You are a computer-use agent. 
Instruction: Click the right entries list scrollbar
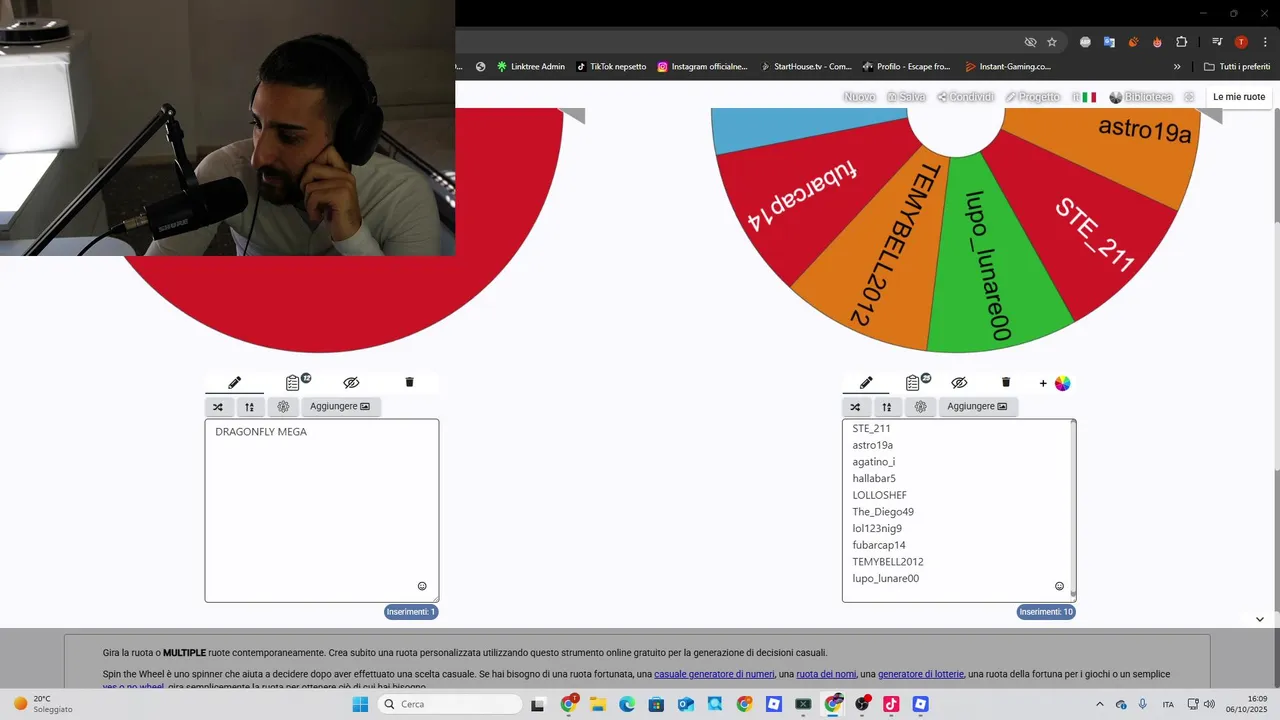pyautogui.click(x=1073, y=508)
